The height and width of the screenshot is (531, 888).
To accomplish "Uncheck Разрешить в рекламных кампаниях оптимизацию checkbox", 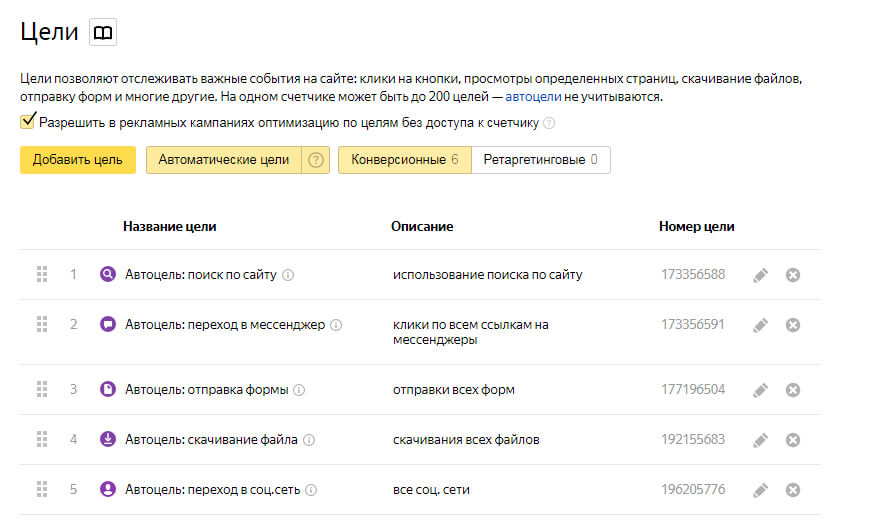I will (x=27, y=121).
